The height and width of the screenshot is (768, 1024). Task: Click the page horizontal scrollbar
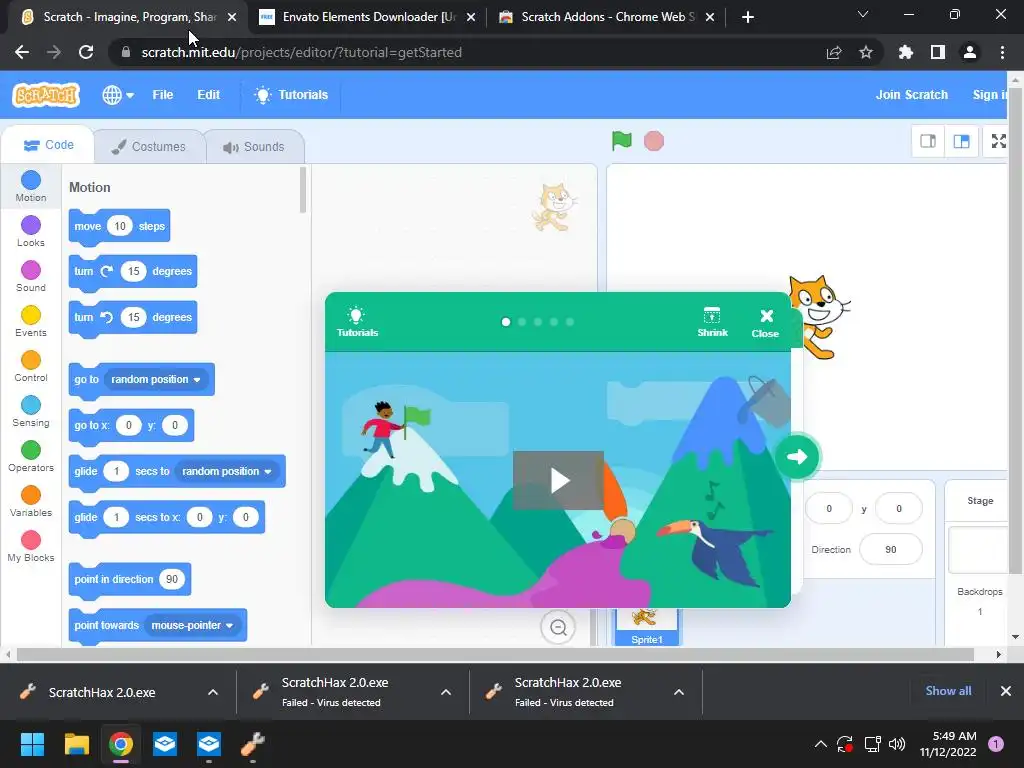495,654
